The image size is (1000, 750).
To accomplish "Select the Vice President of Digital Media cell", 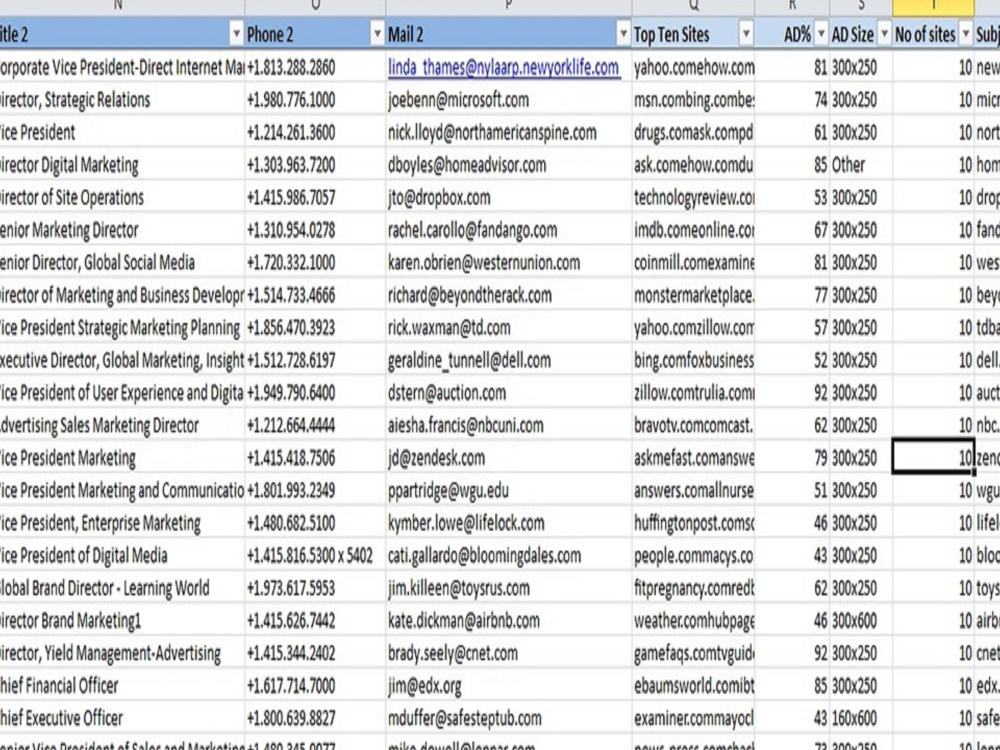I will 122,555.
